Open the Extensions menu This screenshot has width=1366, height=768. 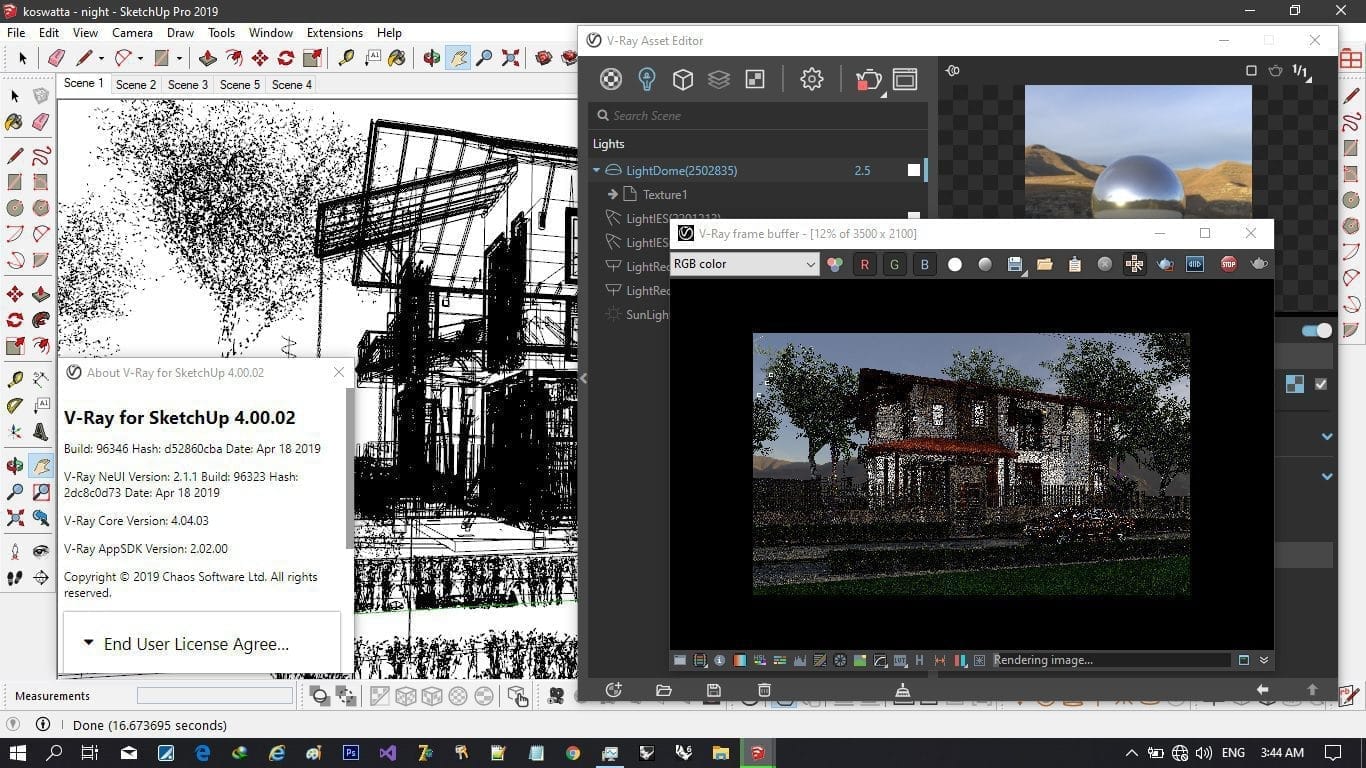tap(335, 33)
